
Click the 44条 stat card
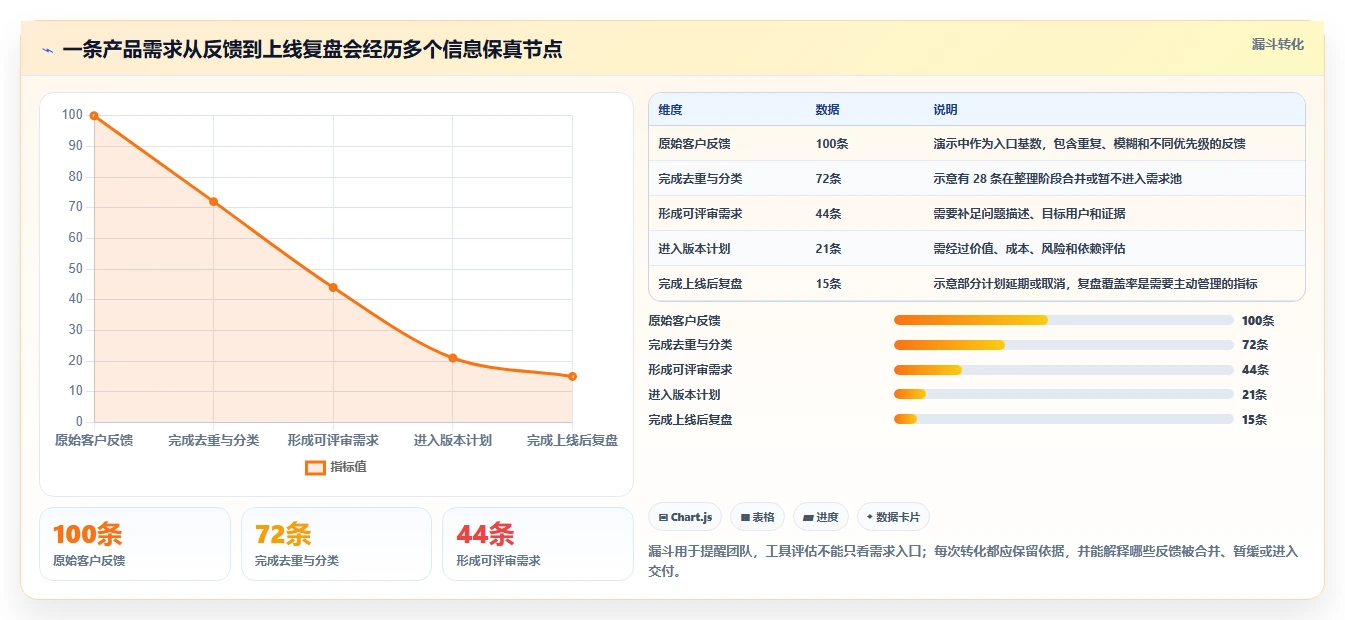tap(538, 544)
